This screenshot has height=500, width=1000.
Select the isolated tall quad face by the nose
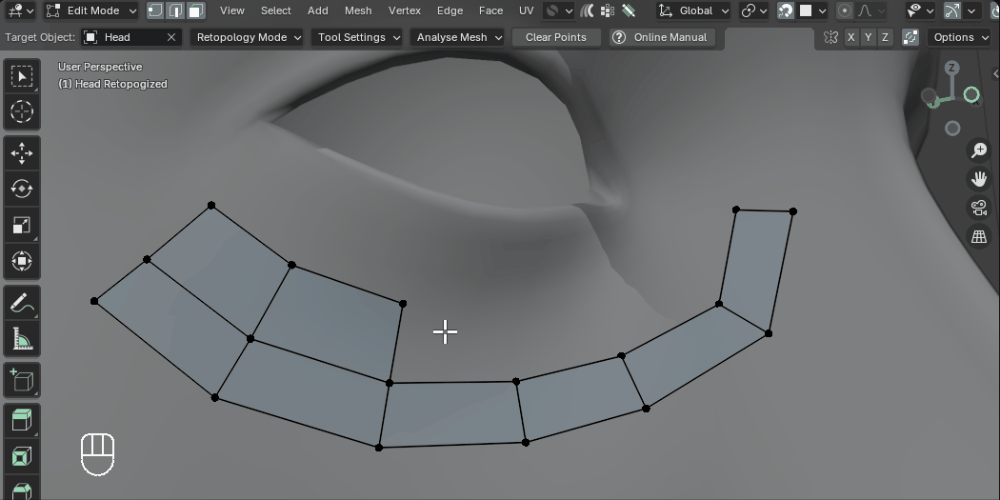point(756,268)
